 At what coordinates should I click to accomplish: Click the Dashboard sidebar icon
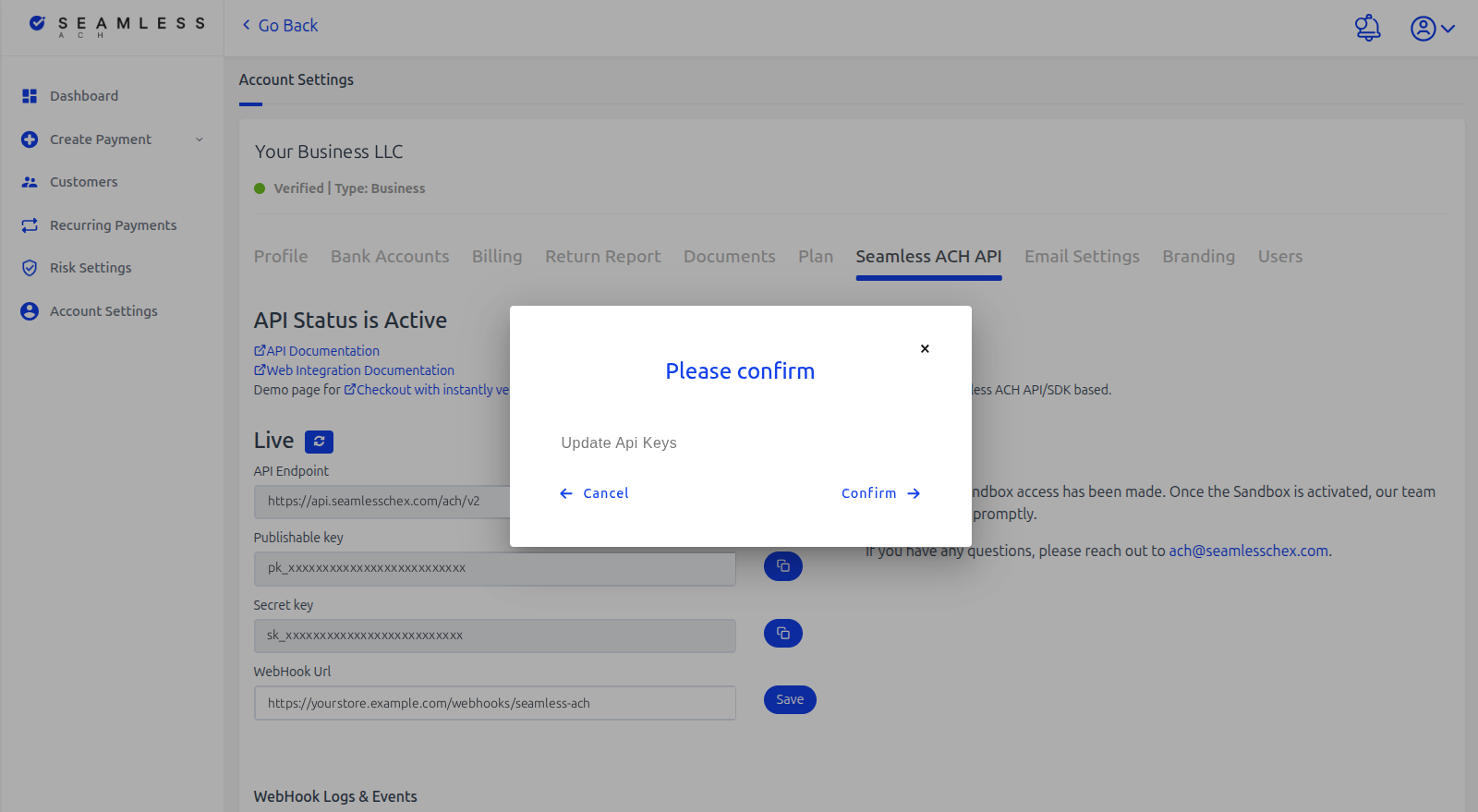30,96
